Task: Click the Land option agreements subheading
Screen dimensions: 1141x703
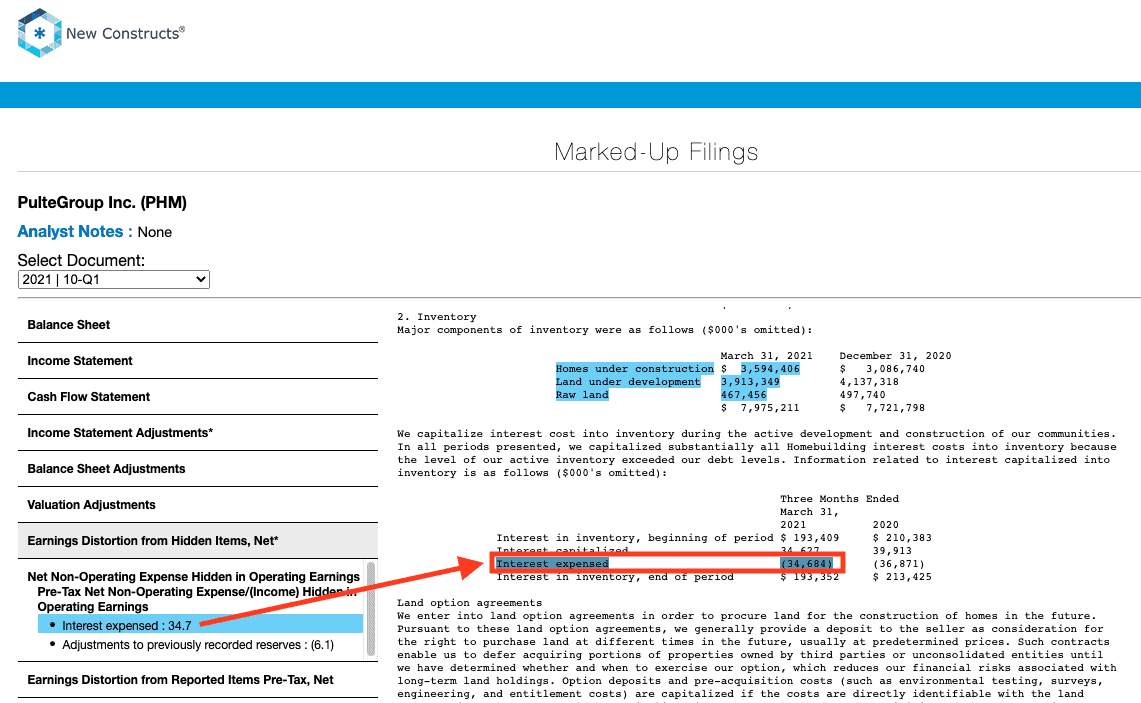Action: pos(469,603)
